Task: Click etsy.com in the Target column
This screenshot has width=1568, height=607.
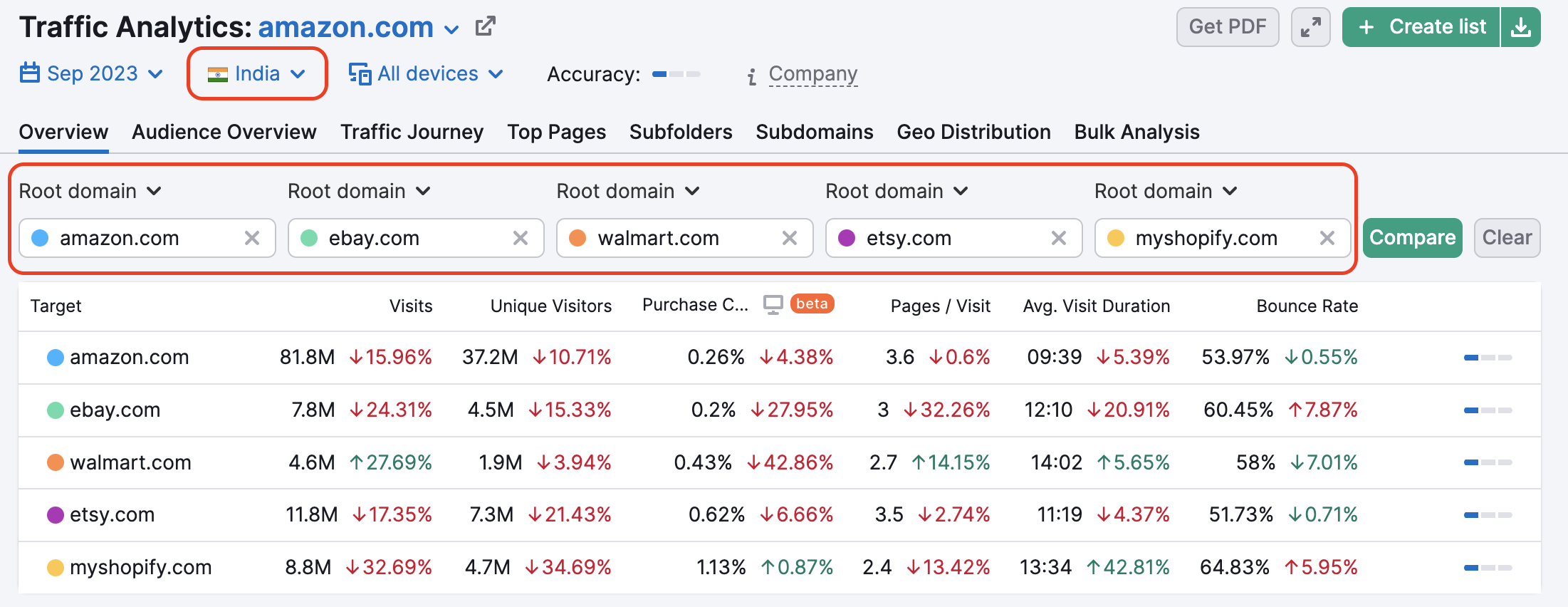Action: click(112, 514)
